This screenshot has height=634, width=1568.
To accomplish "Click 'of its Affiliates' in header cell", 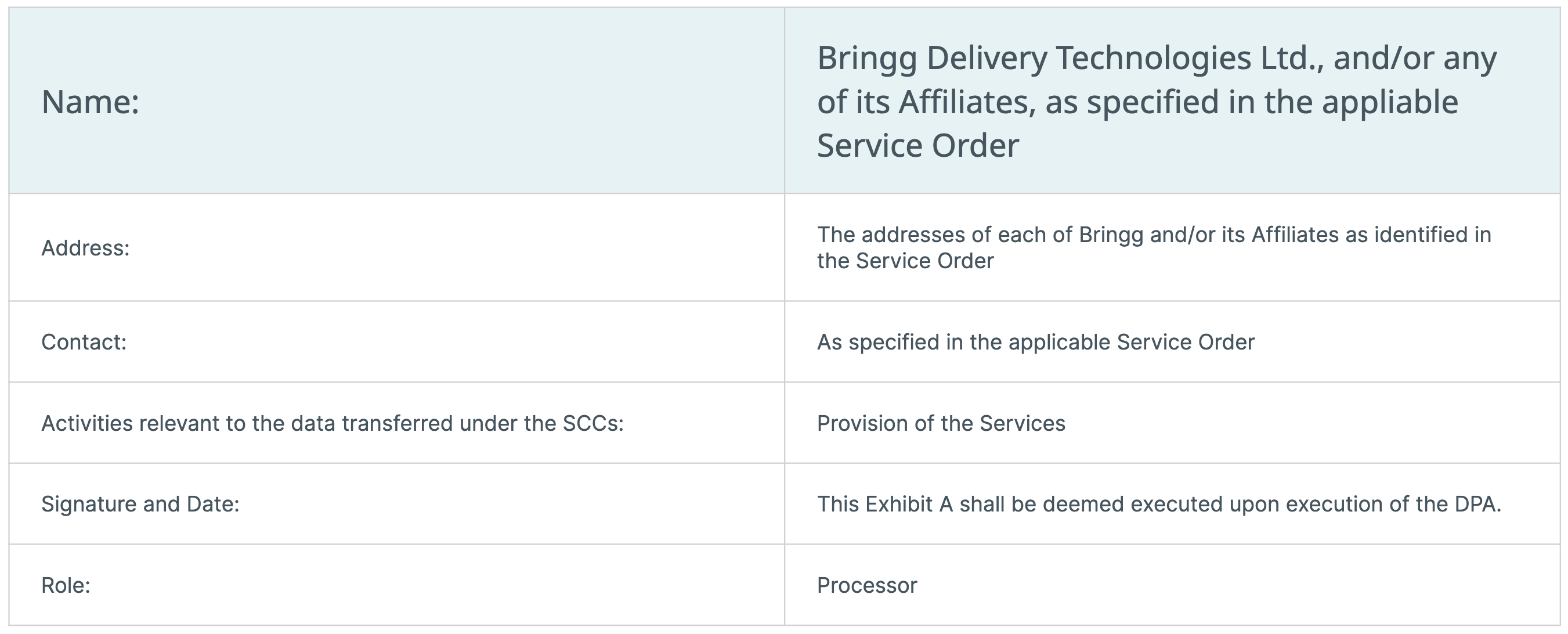I will (x=926, y=102).
